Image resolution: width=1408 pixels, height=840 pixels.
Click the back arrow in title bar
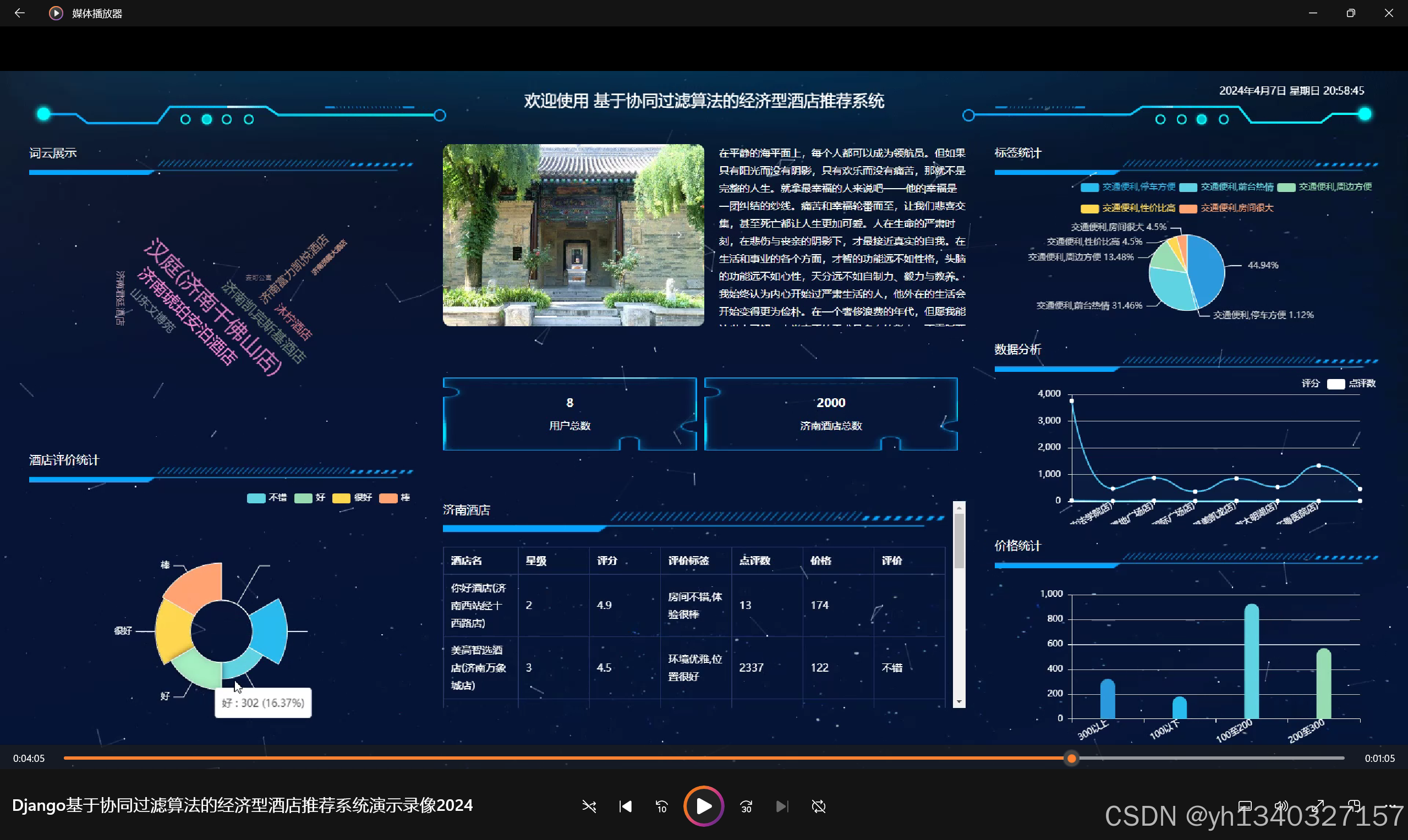click(20, 13)
